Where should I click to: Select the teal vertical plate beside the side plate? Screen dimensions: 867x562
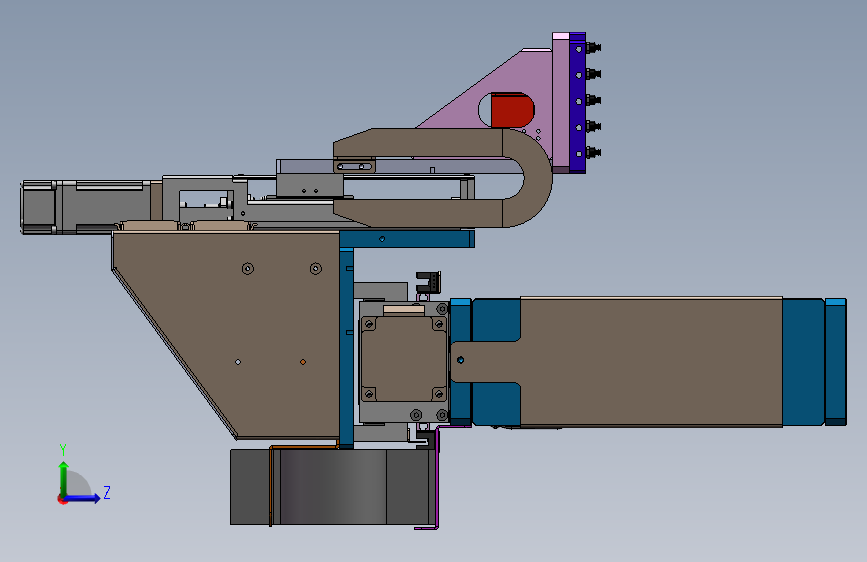pos(346,347)
